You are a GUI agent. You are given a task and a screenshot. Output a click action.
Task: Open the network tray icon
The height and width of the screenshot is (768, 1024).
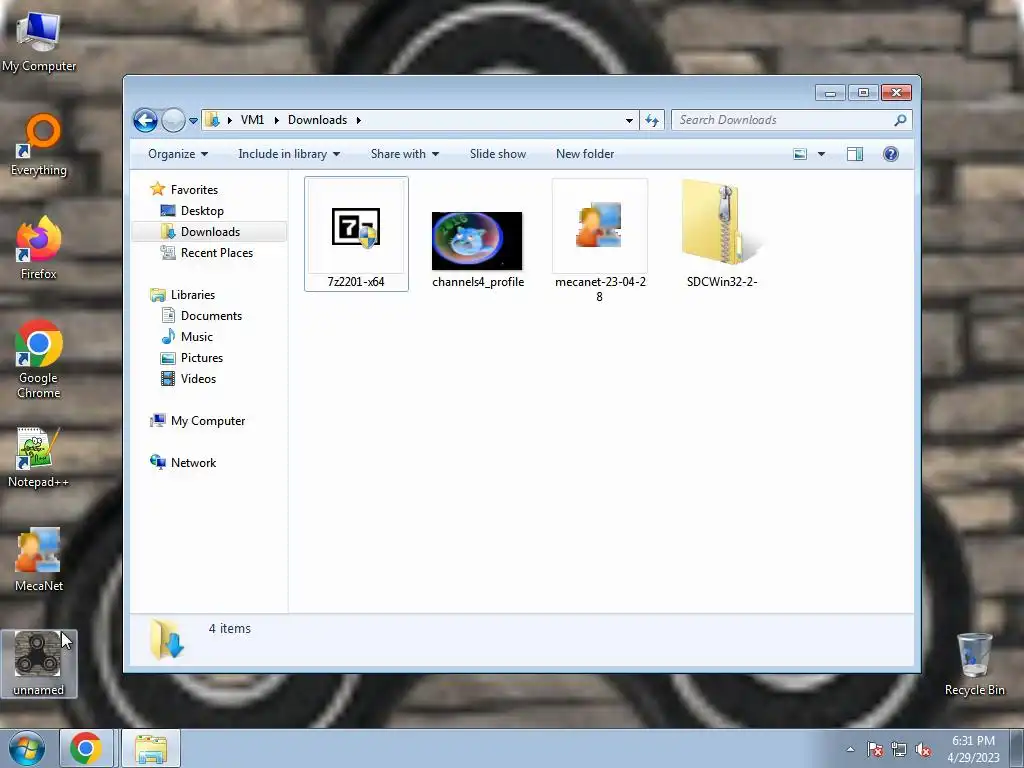[899, 749]
